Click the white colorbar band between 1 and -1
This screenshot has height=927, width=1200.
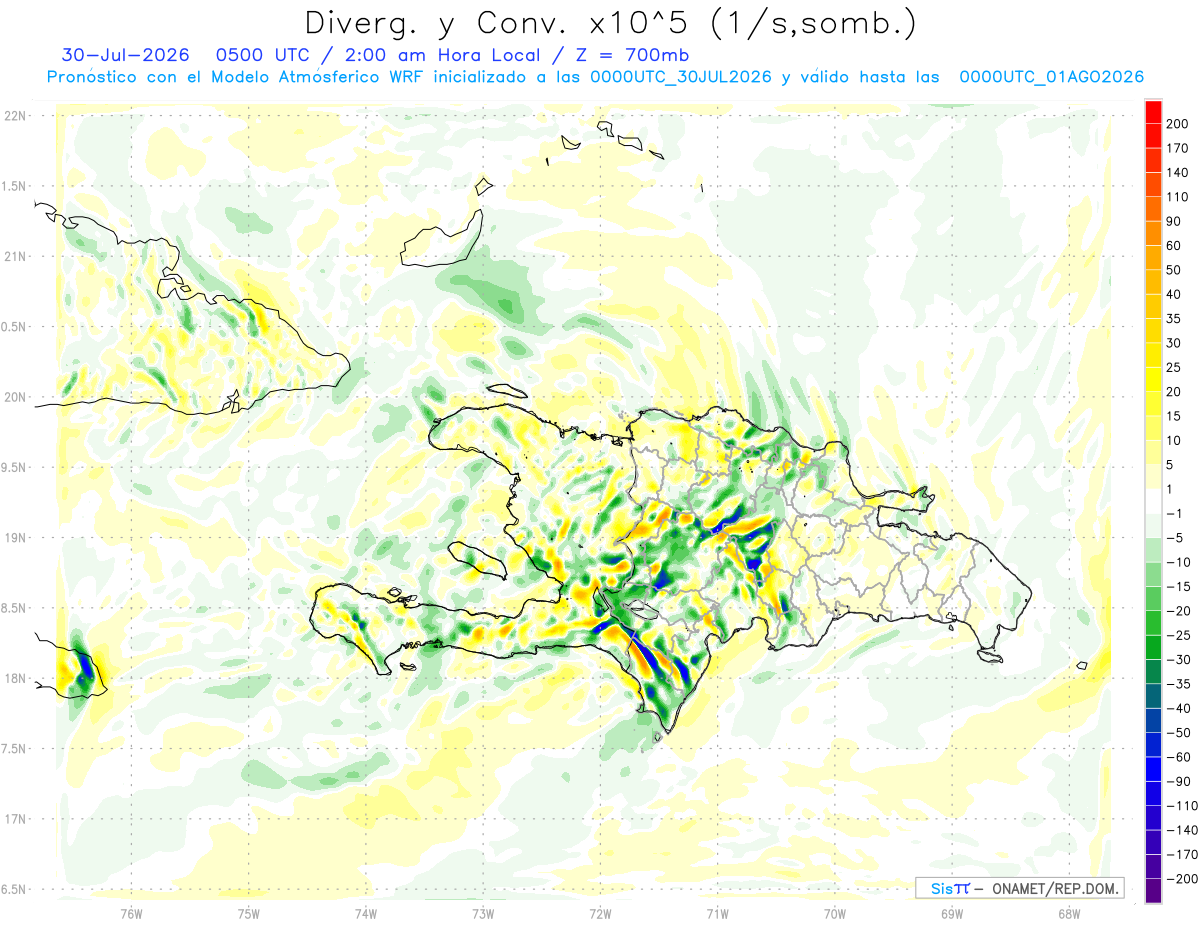click(1153, 502)
